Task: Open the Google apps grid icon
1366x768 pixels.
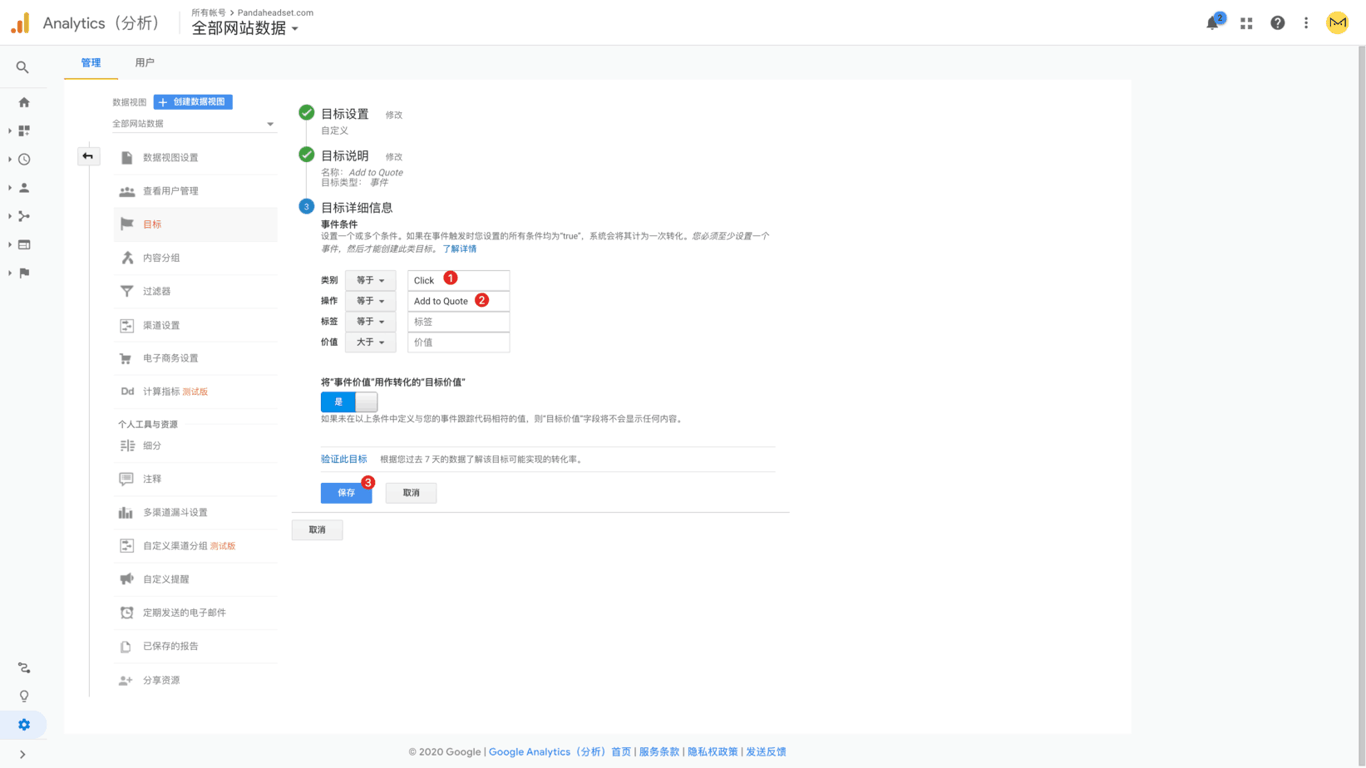Action: tap(1246, 23)
